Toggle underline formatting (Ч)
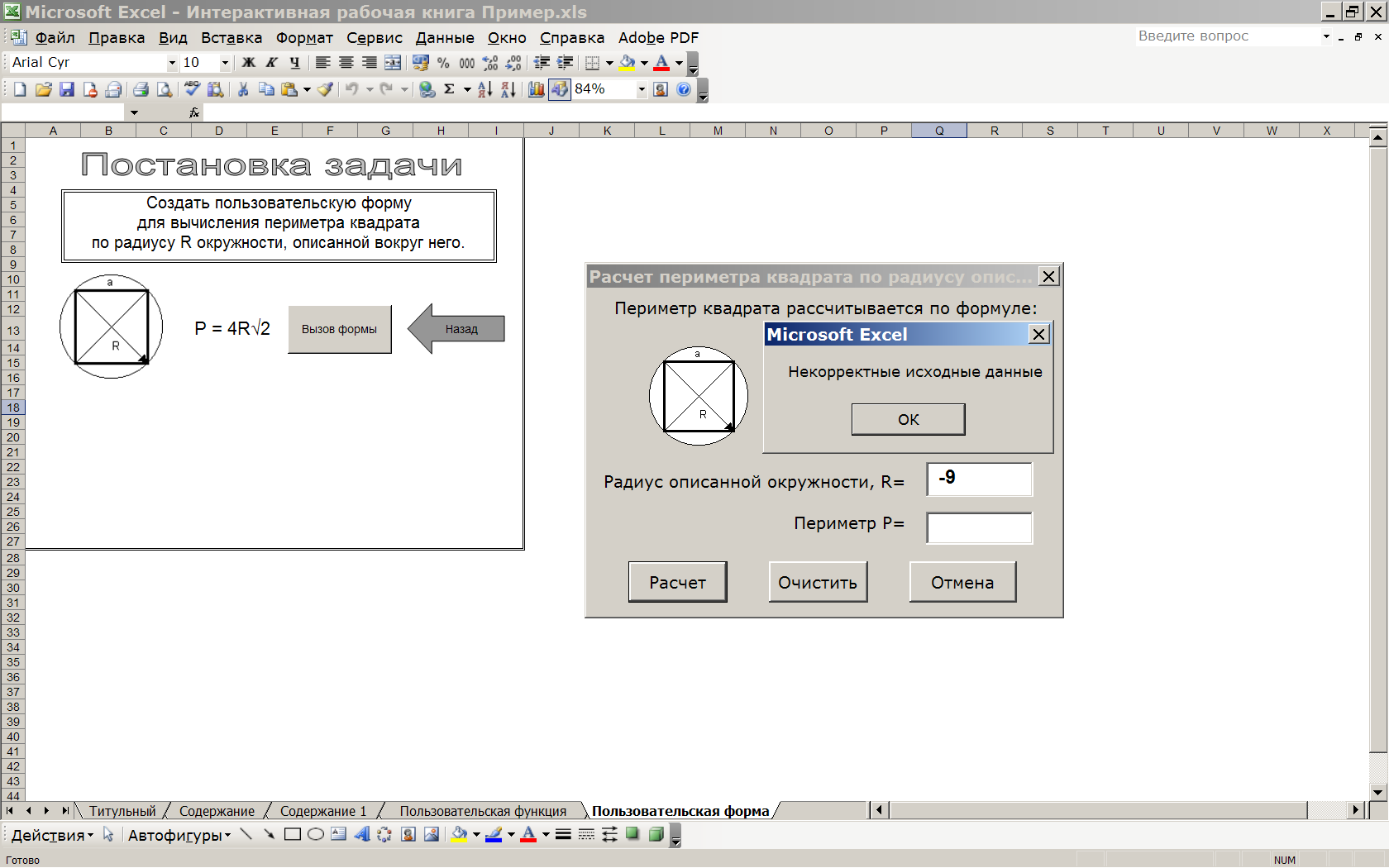 (294, 63)
